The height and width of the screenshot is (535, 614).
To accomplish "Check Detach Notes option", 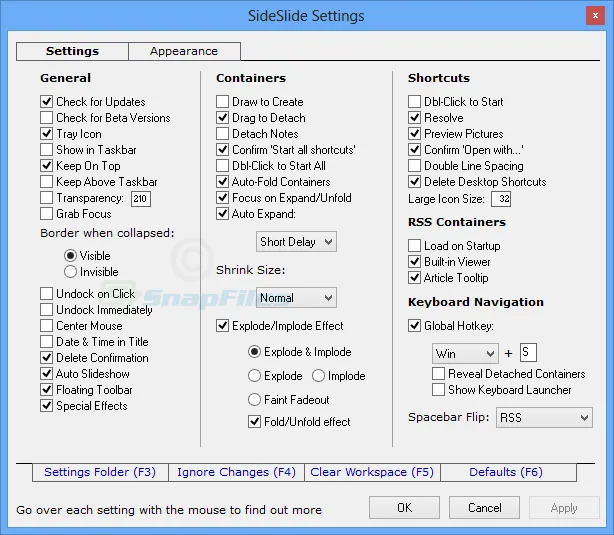I will [x=222, y=134].
